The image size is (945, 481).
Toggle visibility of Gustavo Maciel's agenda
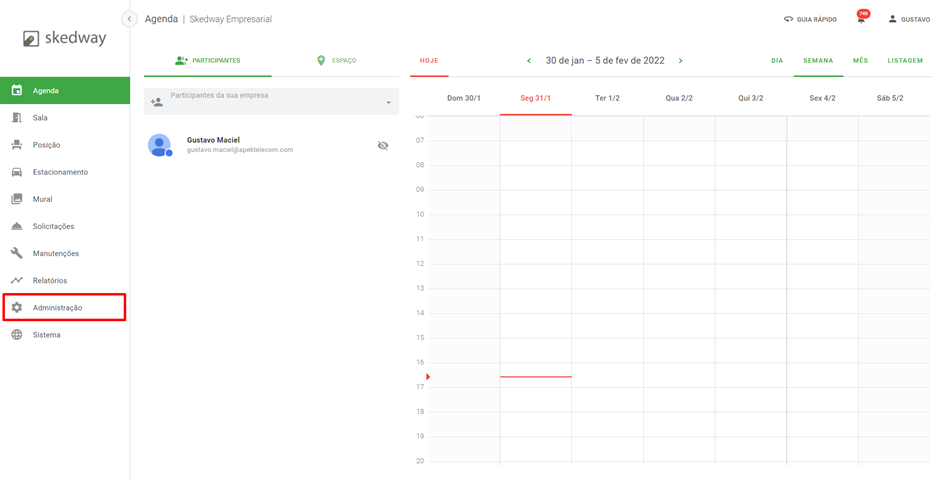tap(382, 146)
